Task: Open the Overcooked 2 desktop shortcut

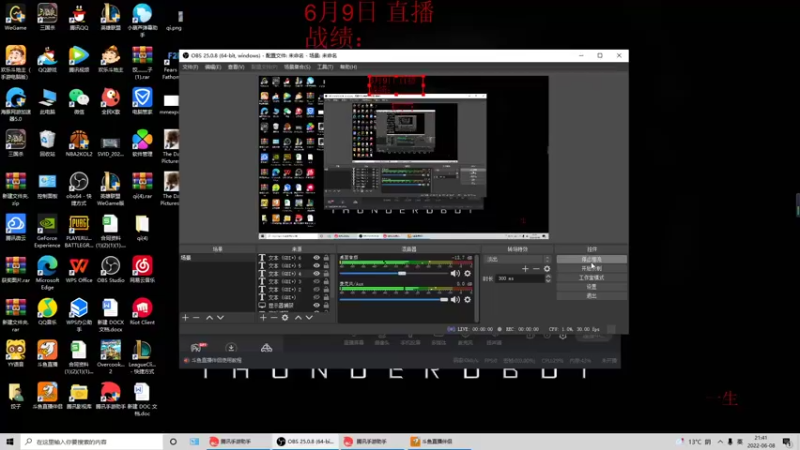Action: coord(110,357)
